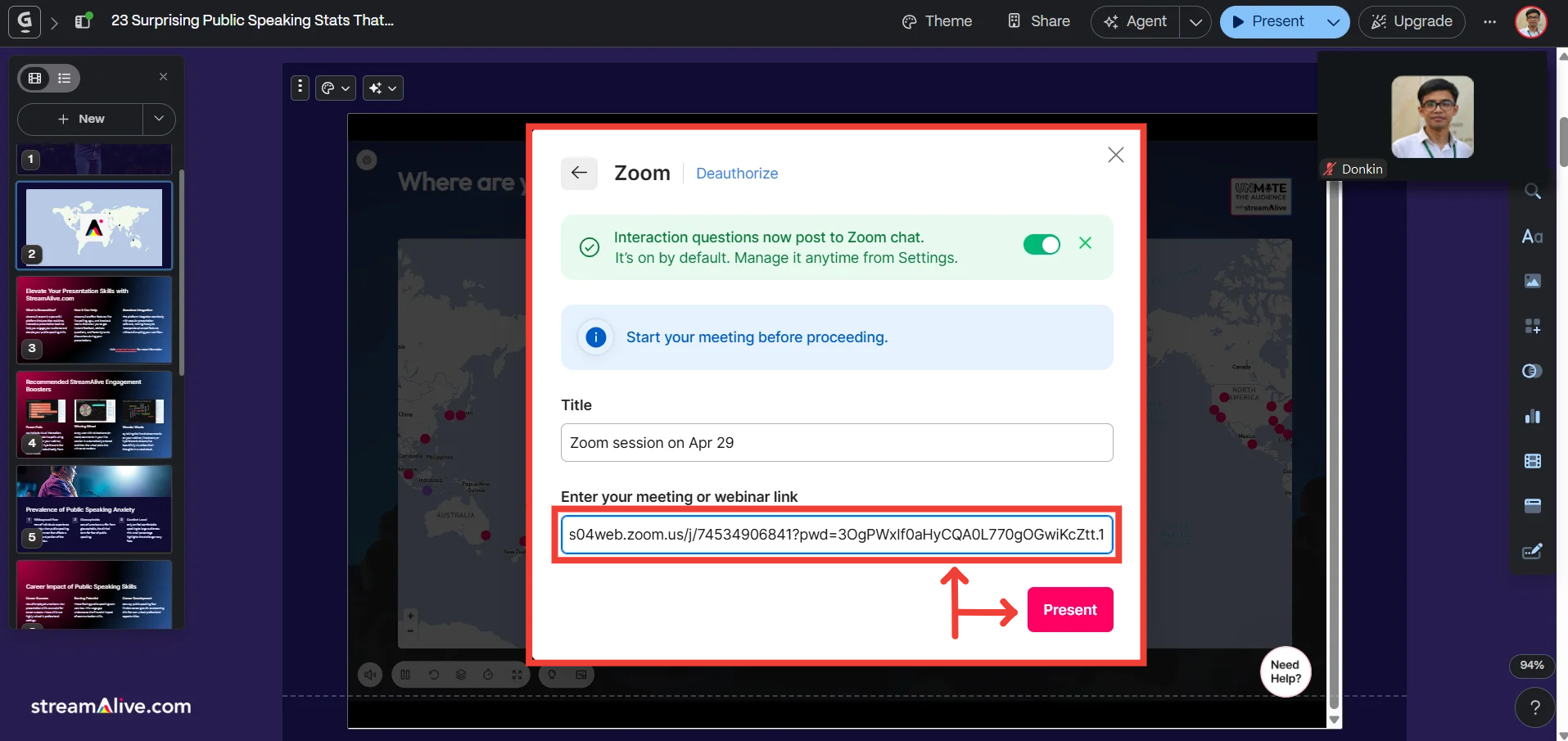Select slide thumbnail 1
Screen dimensions: 1568x741
pos(94,159)
